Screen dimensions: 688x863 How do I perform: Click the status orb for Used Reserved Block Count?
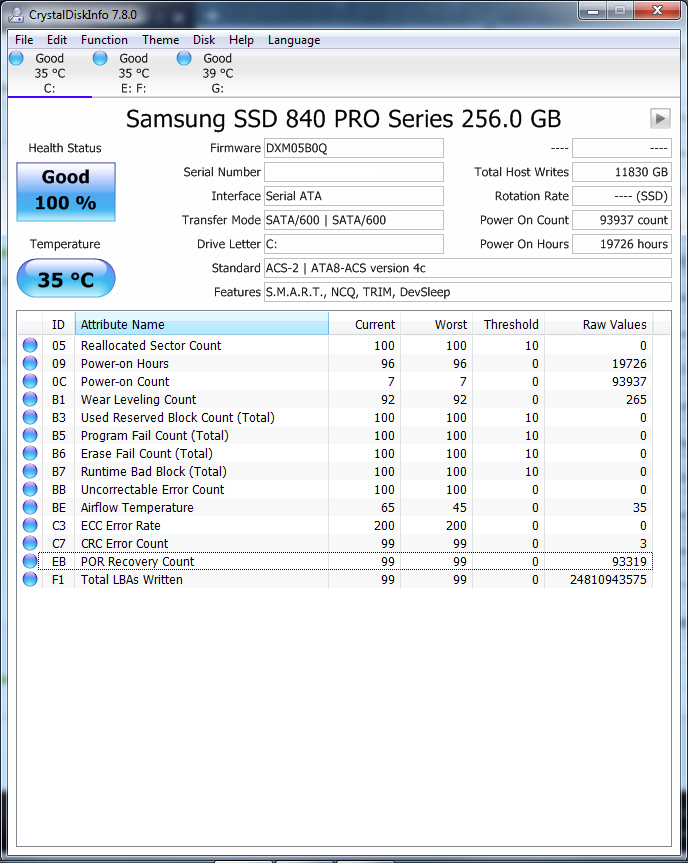[30, 417]
